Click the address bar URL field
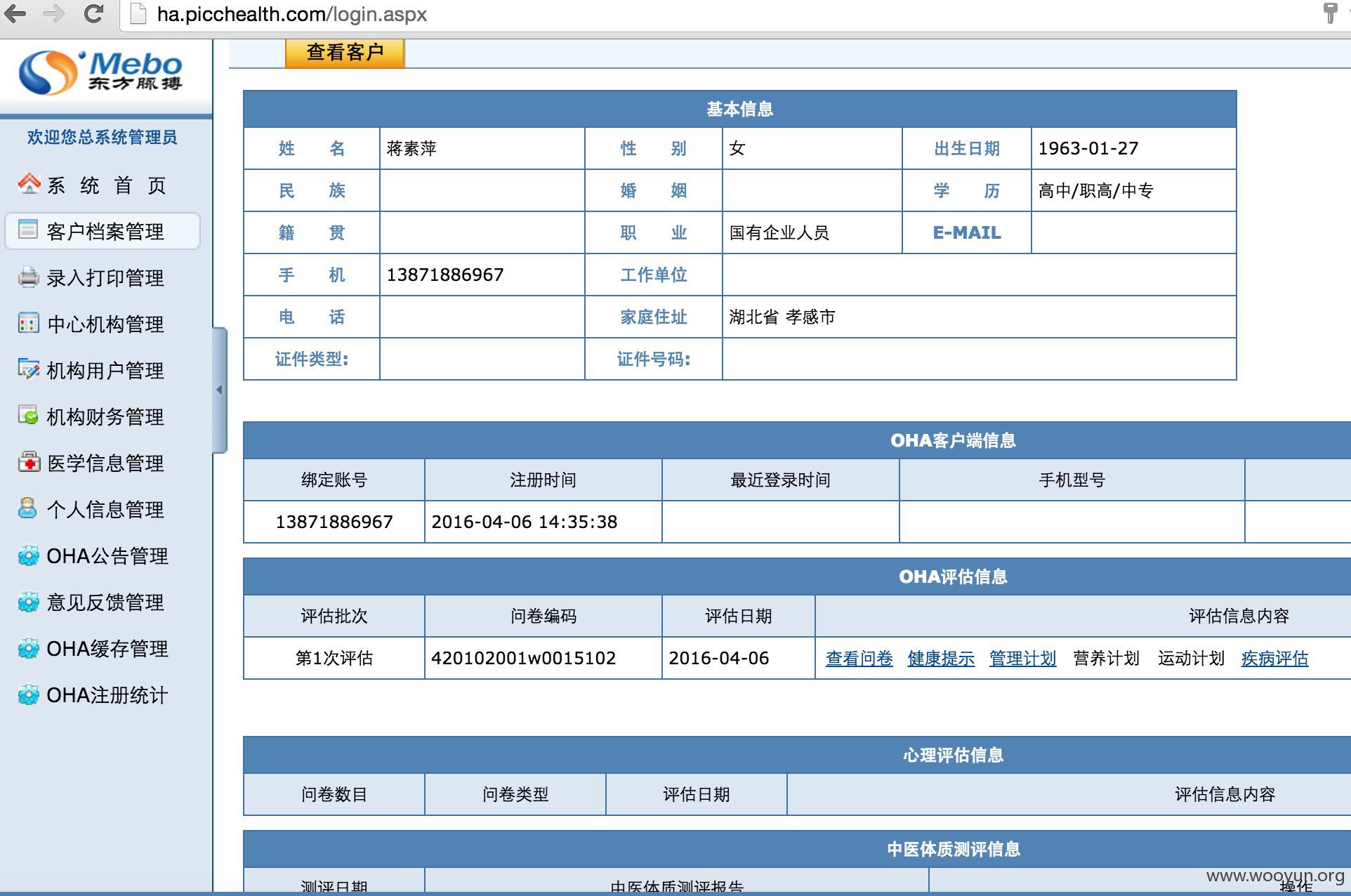The image size is (1351, 896). click(x=716, y=14)
